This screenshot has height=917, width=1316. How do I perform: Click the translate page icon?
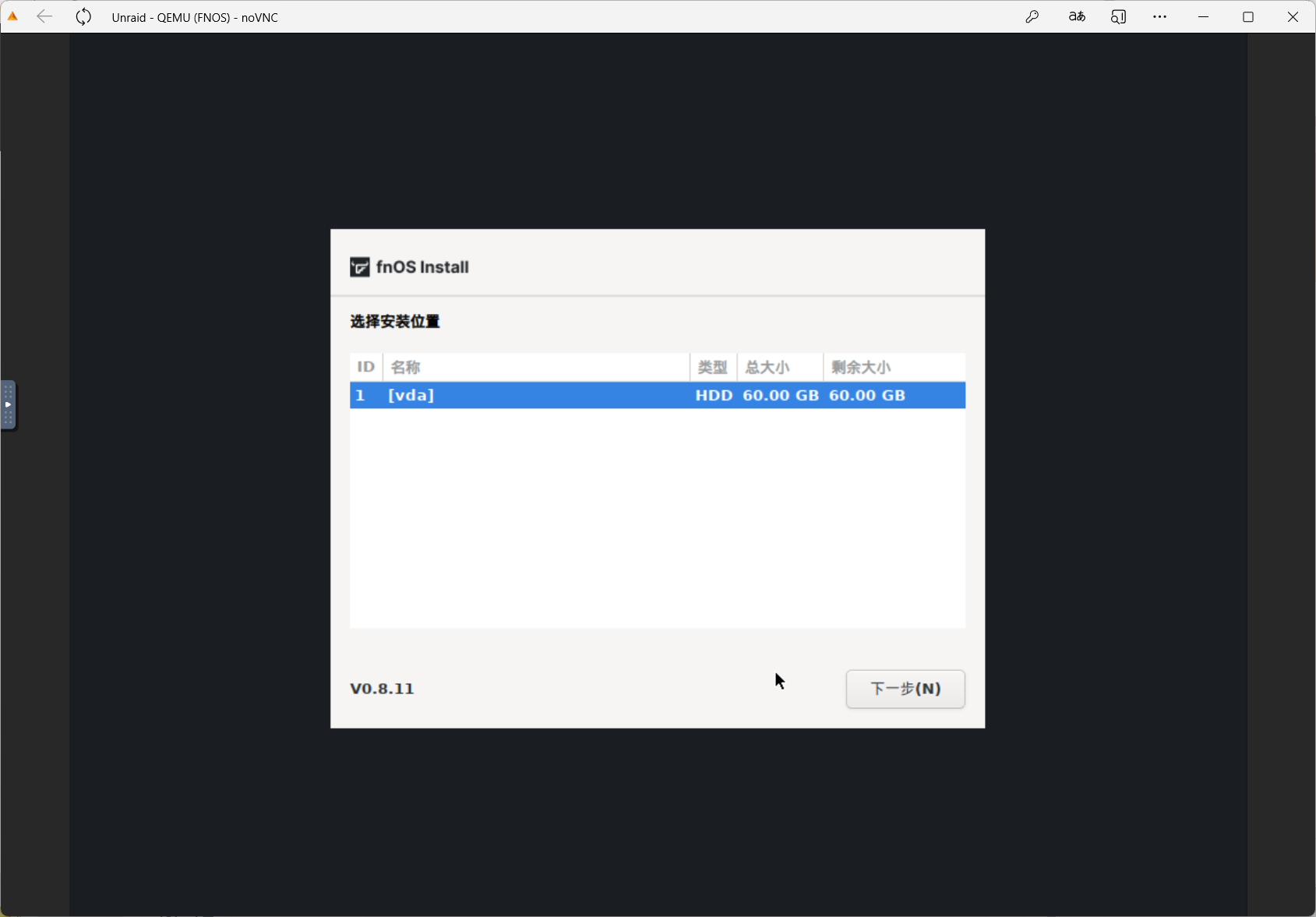[x=1077, y=16]
